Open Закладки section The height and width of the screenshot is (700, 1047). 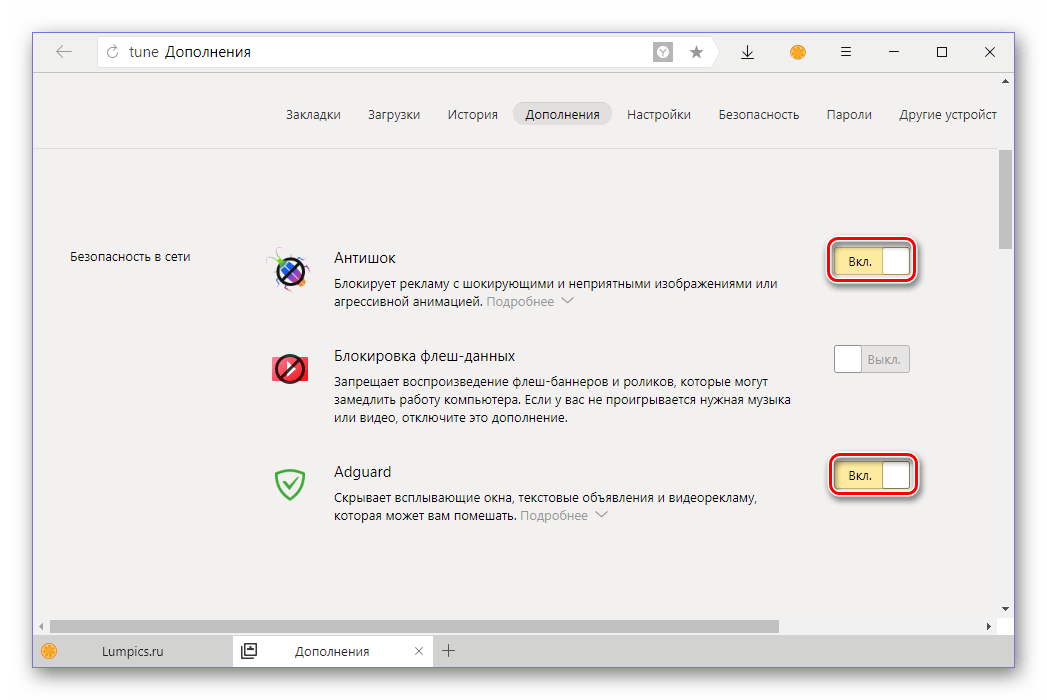tap(313, 114)
